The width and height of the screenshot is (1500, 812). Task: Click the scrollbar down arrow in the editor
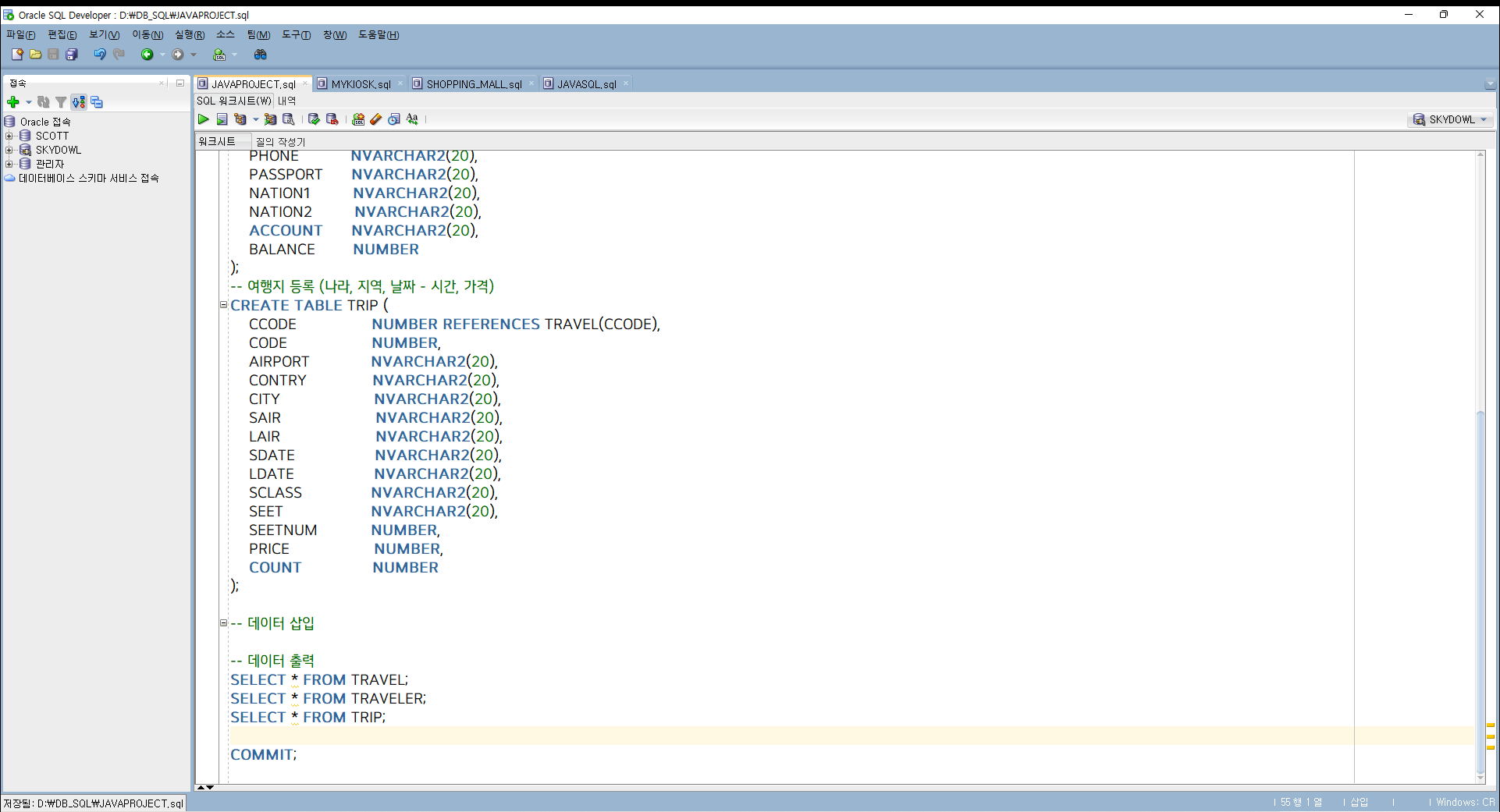point(1480,778)
